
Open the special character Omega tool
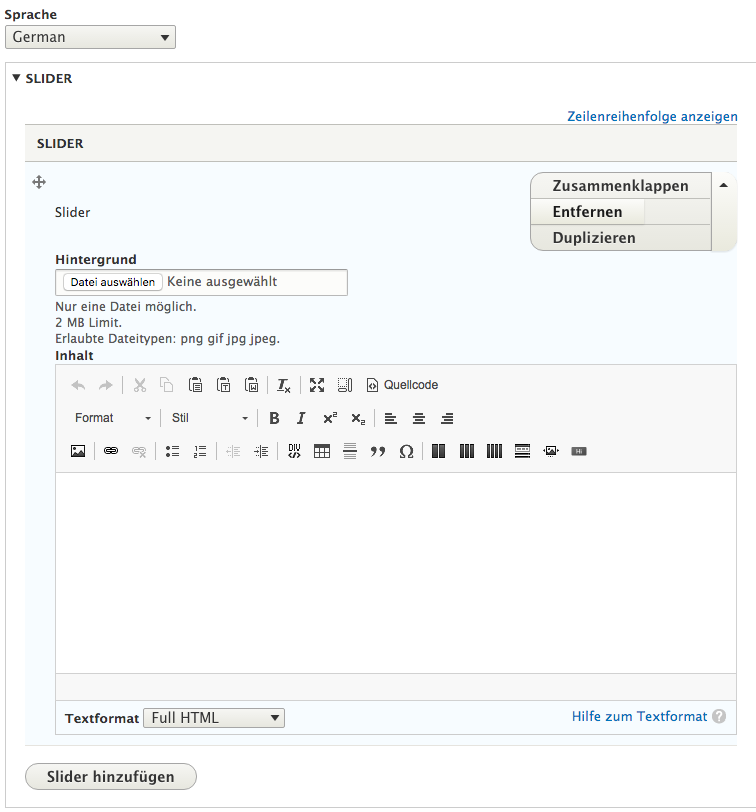point(406,451)
